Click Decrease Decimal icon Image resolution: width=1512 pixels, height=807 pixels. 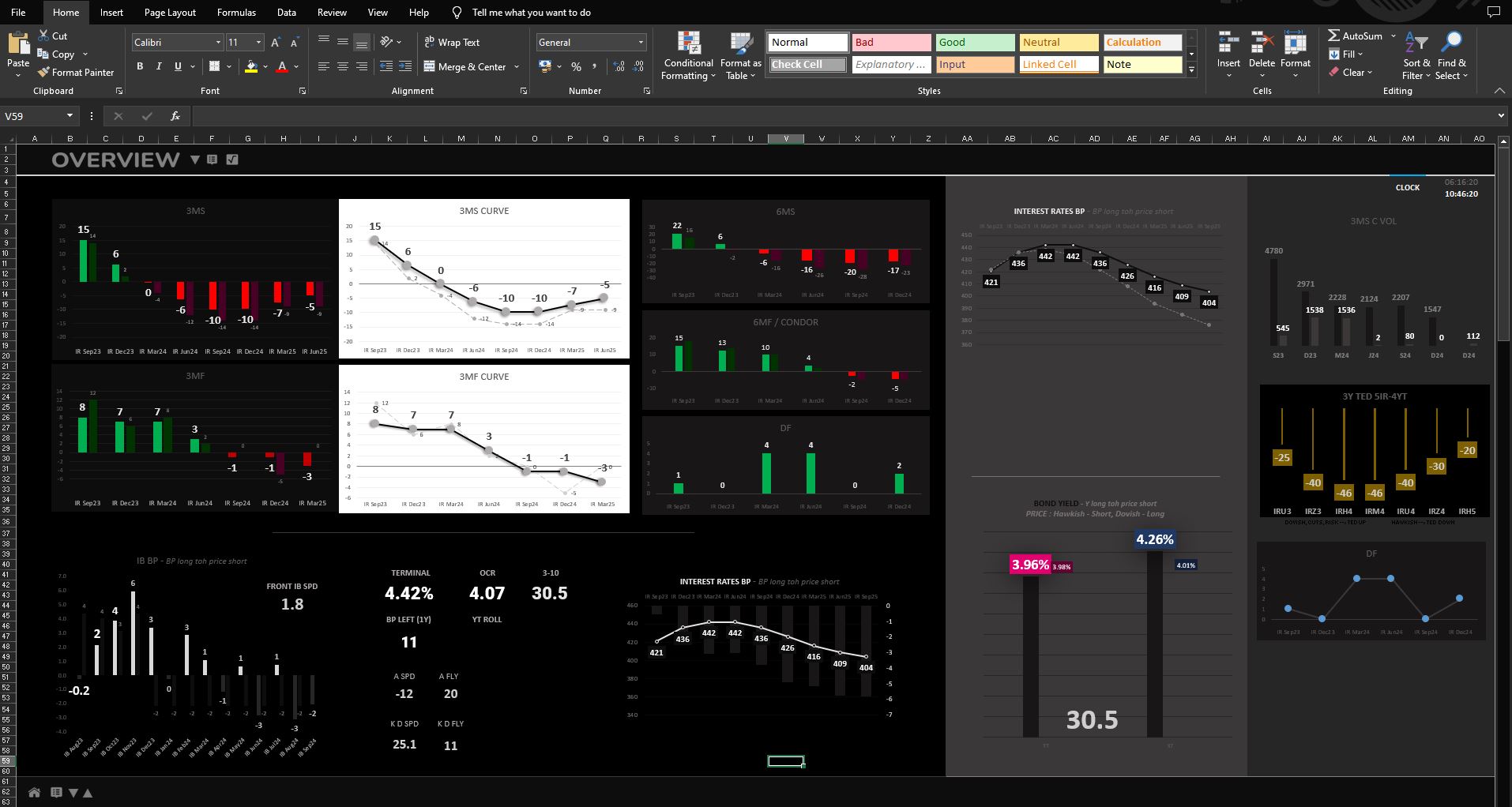(x=638, y=66)
